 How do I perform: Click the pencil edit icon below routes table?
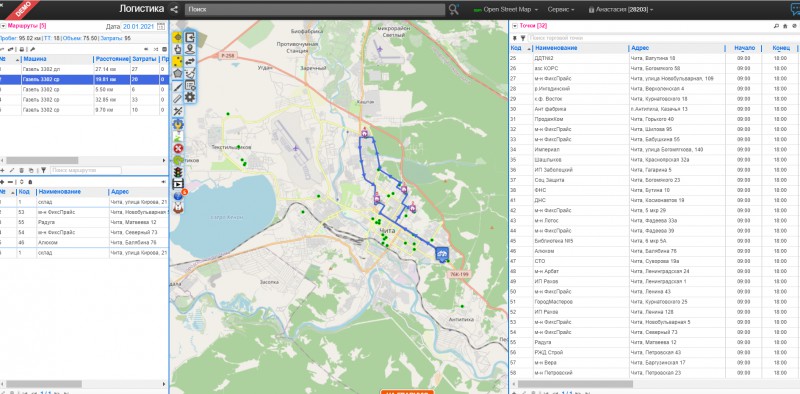(x=12, y=170)
